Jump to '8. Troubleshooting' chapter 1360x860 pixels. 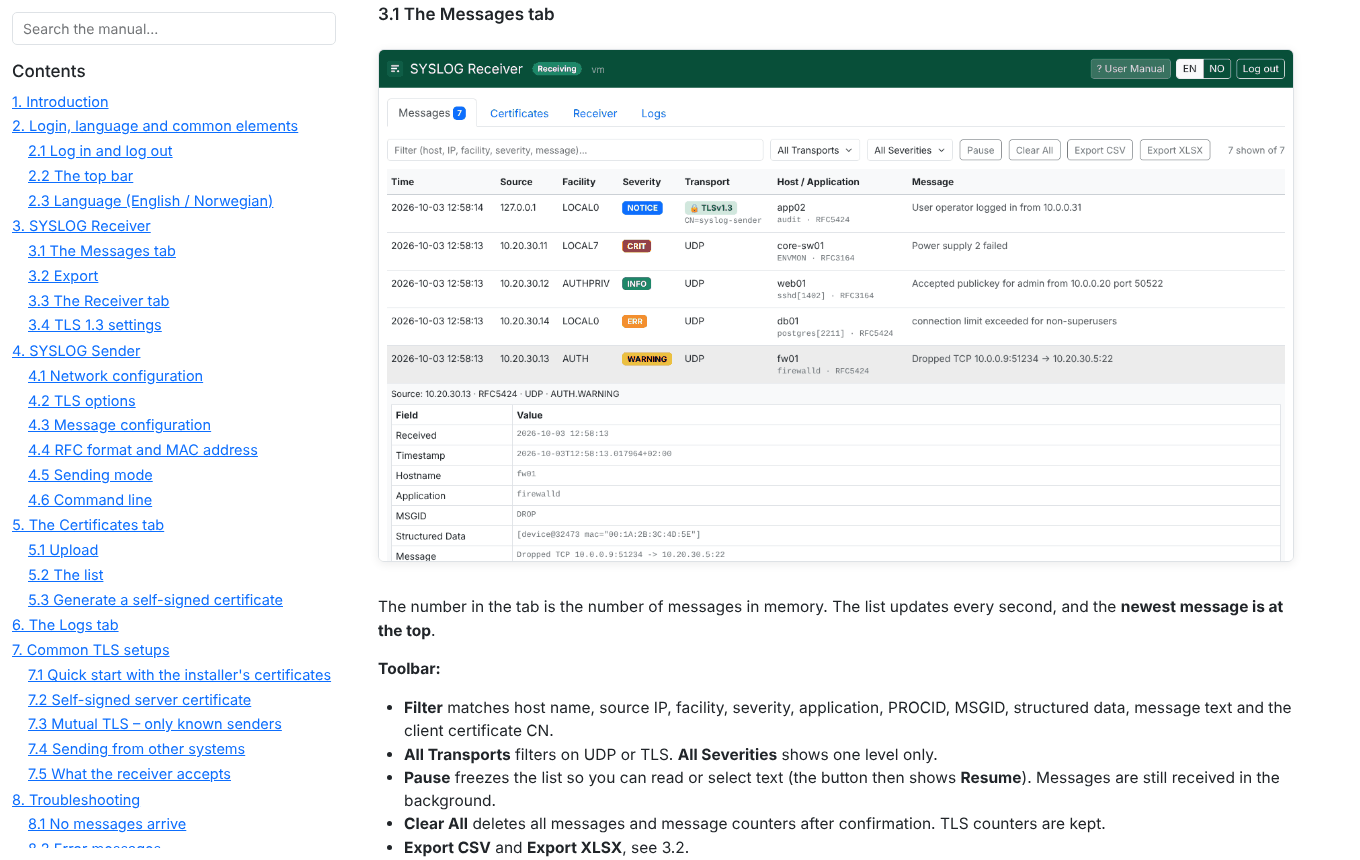(x=76, y=800)
